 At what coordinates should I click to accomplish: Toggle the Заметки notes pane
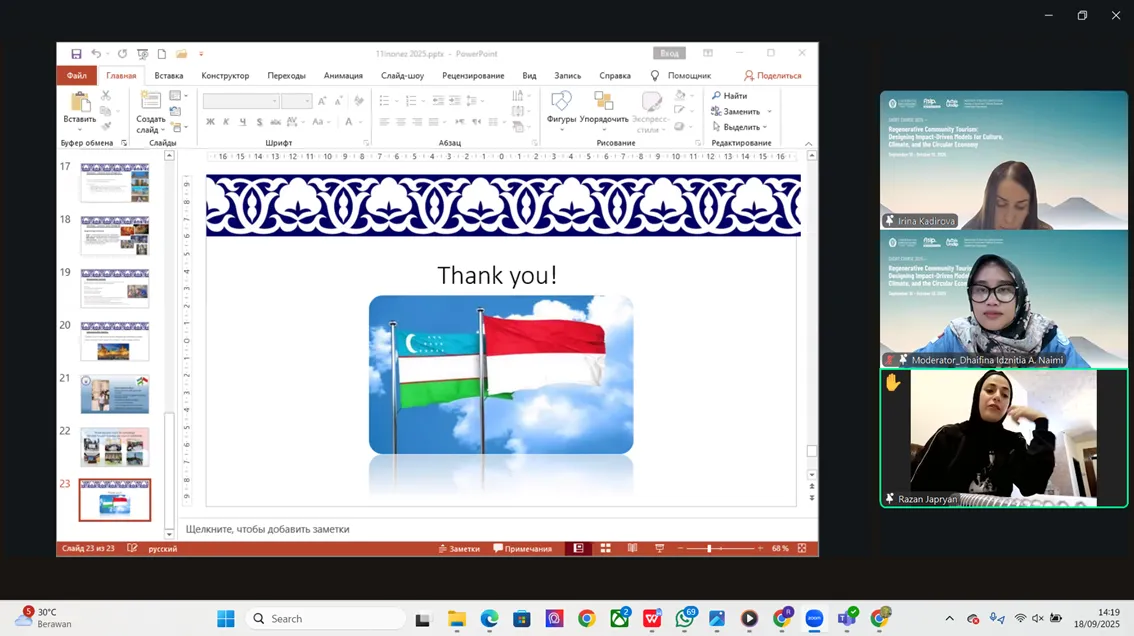point(459,549)
